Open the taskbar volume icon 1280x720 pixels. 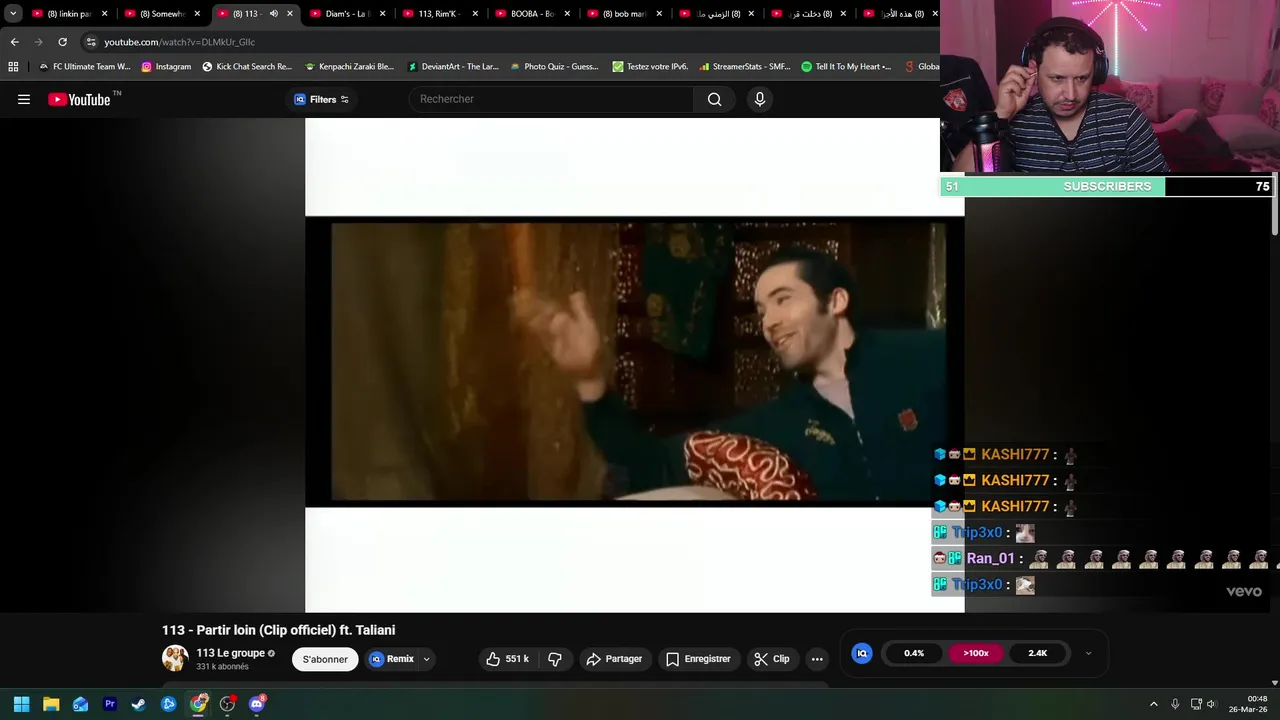pos(1211,704)
